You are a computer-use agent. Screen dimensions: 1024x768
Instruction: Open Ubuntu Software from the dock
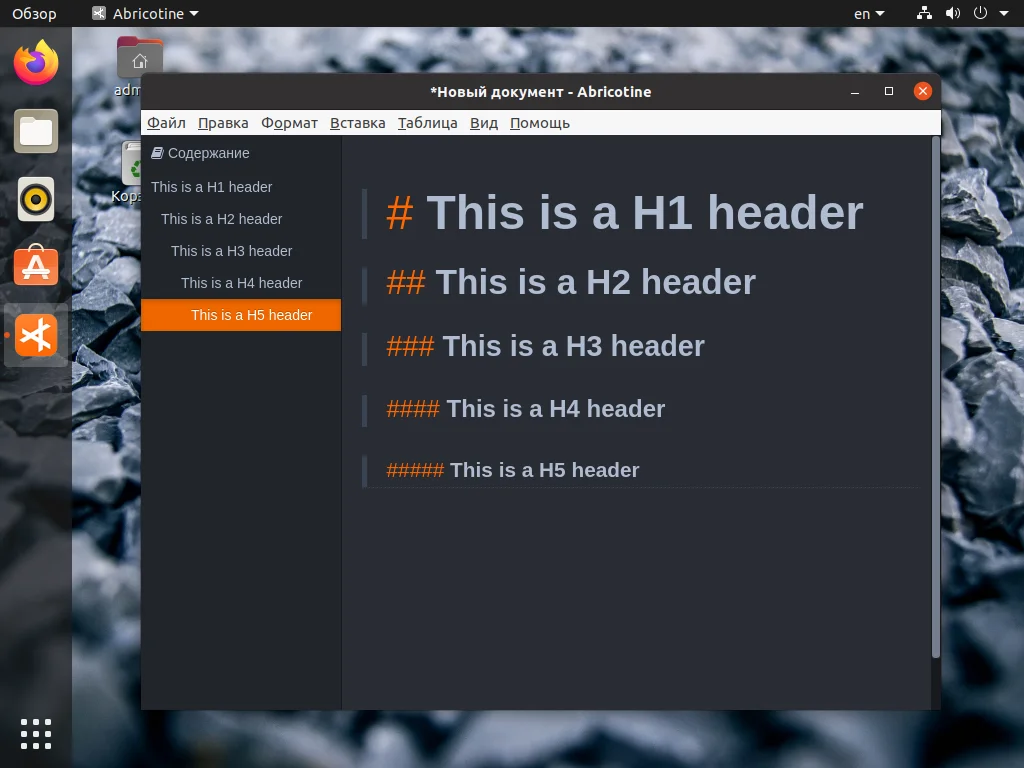click(36, 266)
